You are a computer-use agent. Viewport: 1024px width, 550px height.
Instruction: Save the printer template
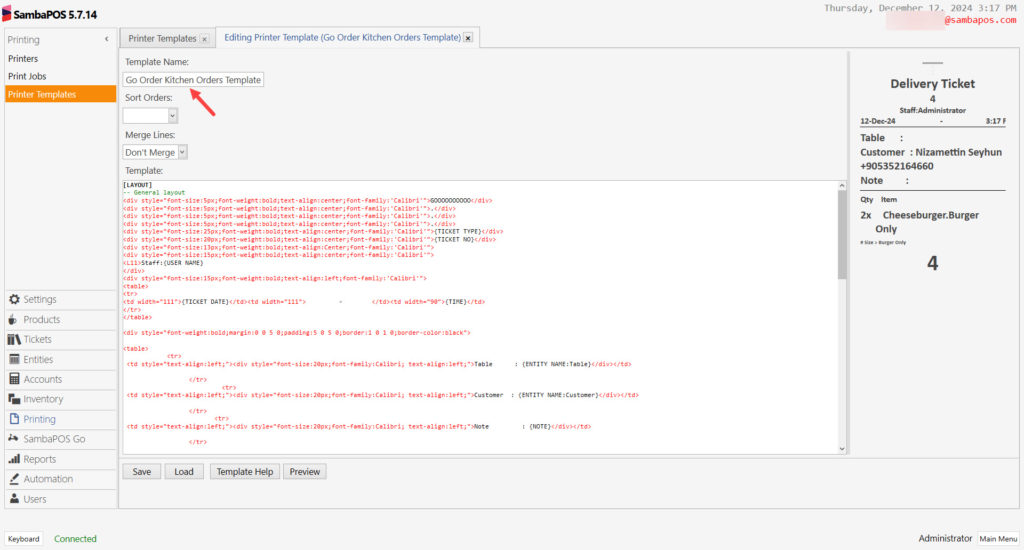[142, 472]
